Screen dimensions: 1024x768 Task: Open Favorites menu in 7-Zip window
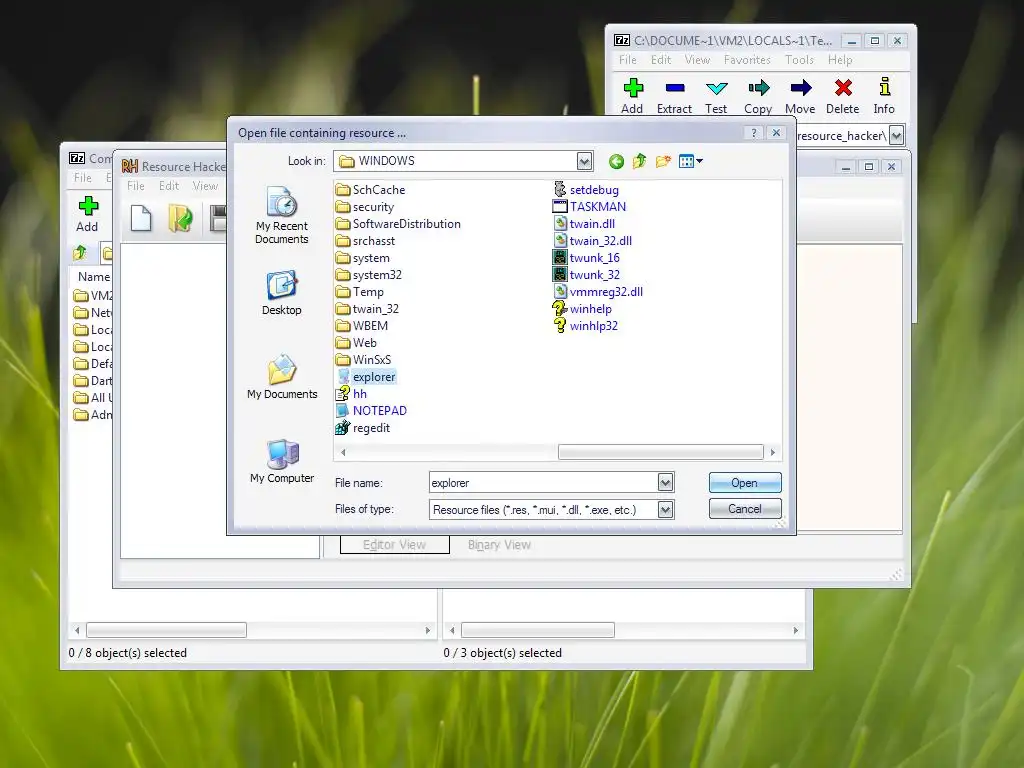click(x=747, y=60)
